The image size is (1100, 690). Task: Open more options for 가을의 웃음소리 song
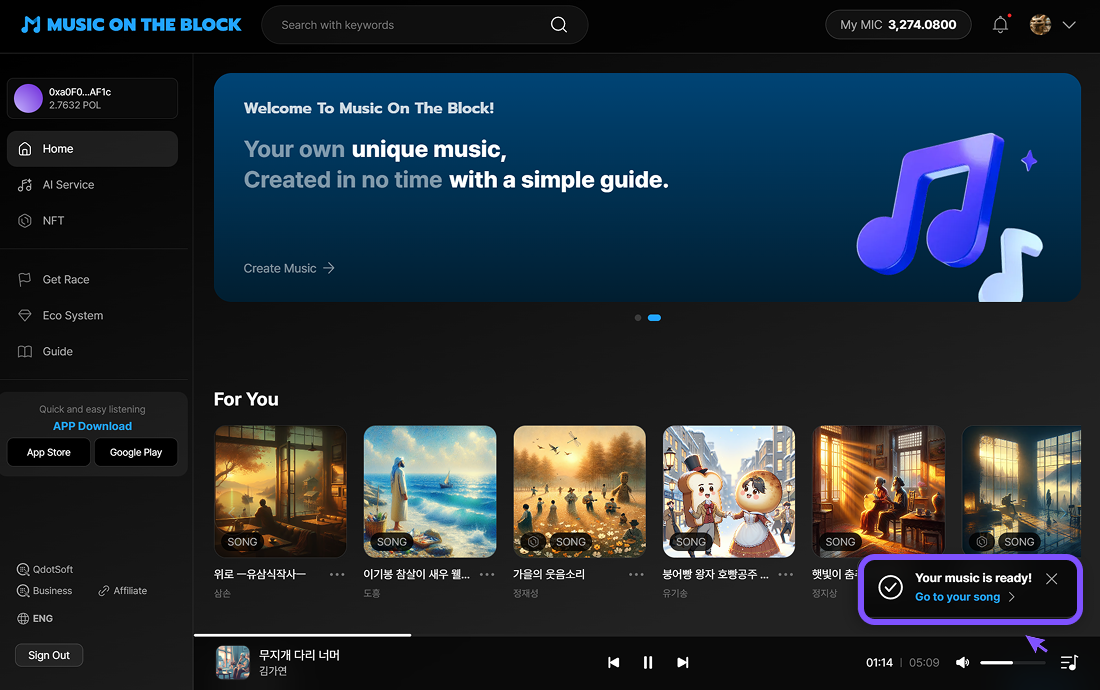tap(636, 574)
